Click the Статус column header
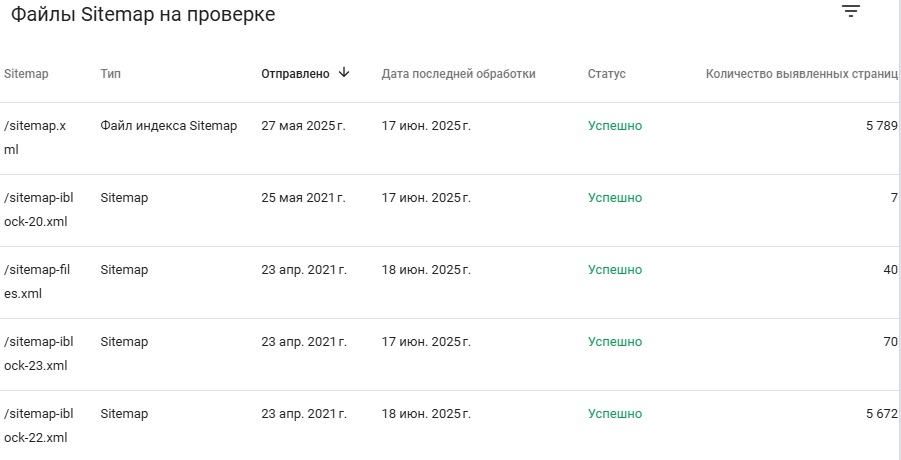 coord(607,74)
